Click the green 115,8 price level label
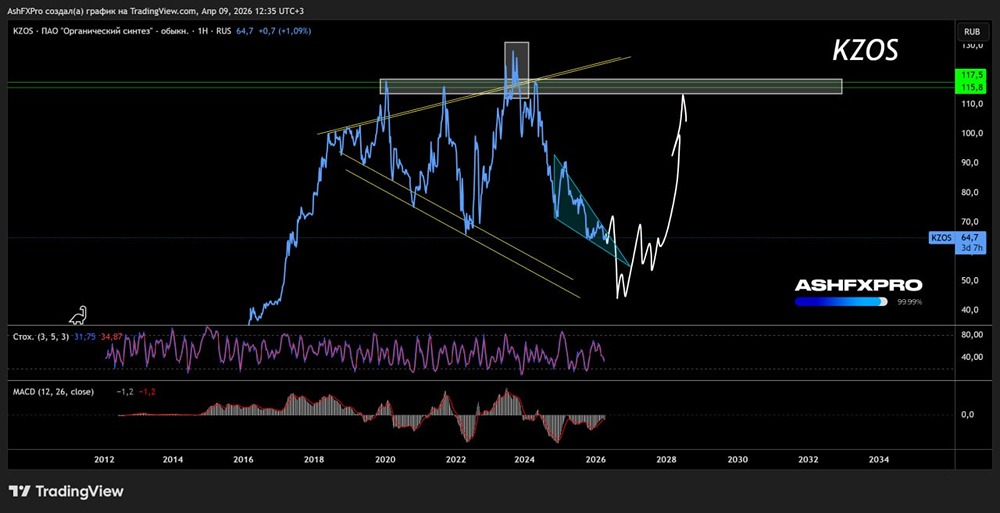 973,85
